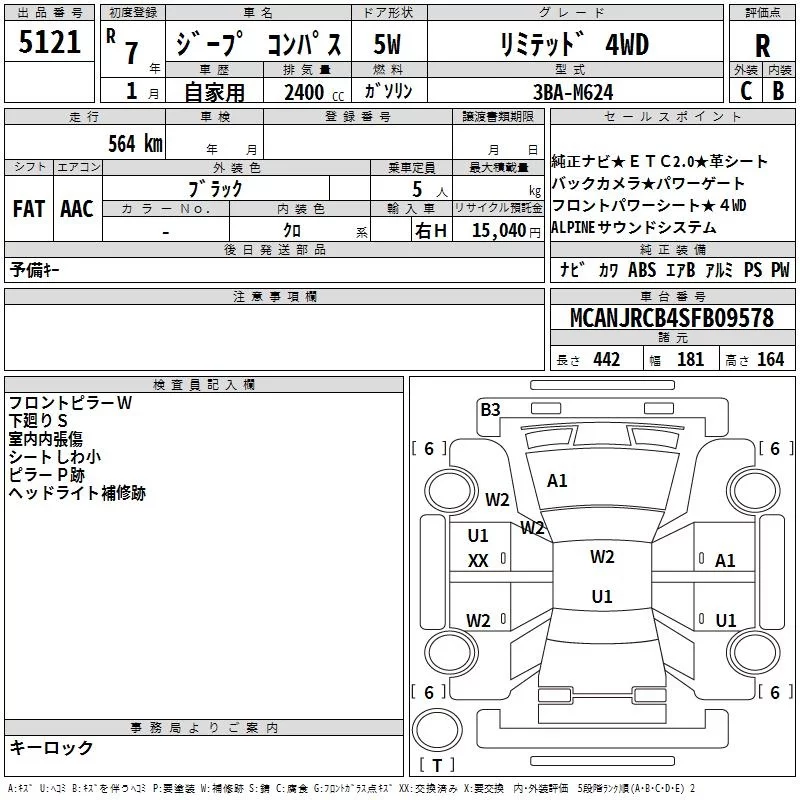Click shift type FAT

pyautogui.click(x=29, y=209)
